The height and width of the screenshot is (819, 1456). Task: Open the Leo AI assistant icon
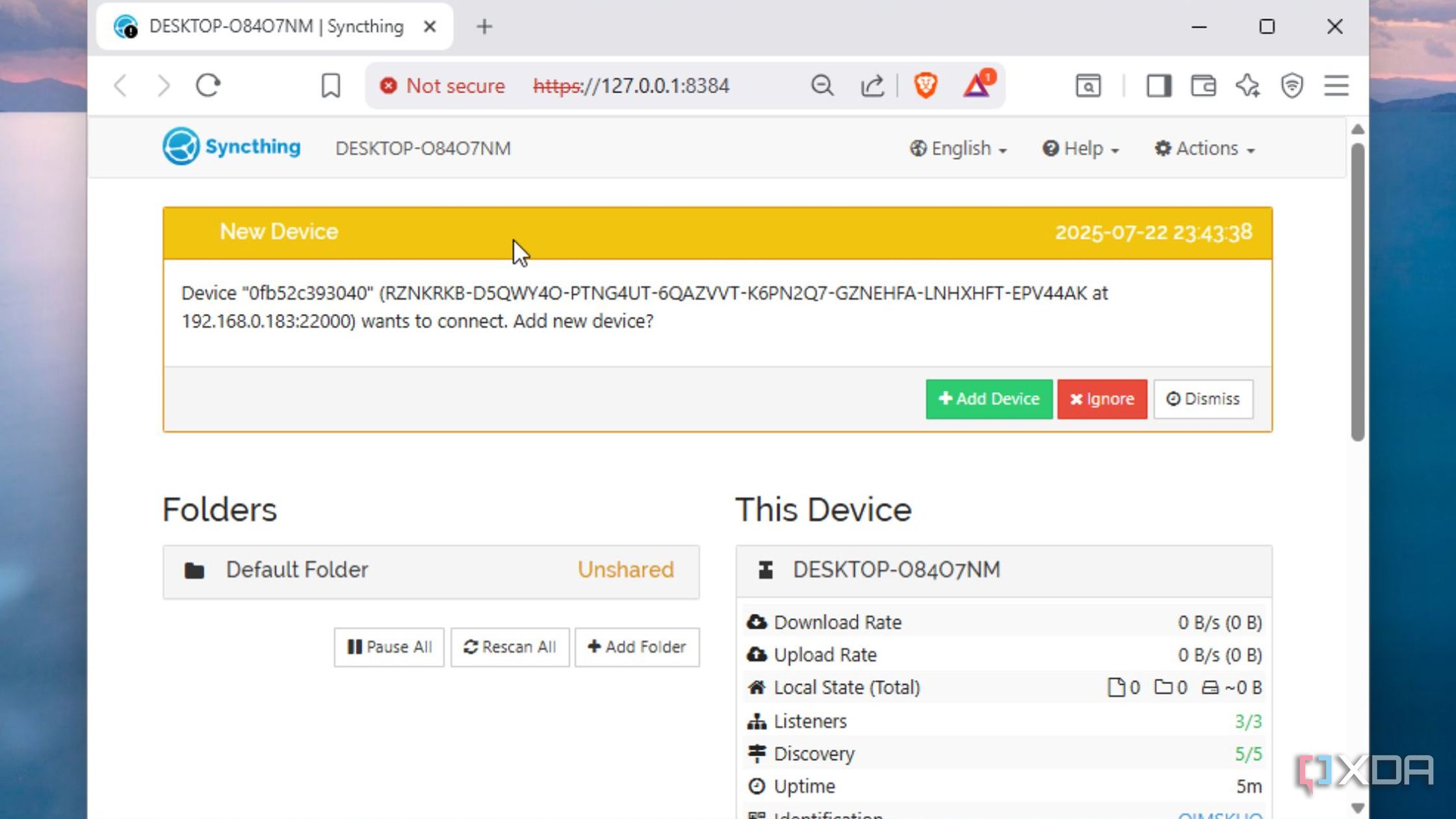point(1247,85)
